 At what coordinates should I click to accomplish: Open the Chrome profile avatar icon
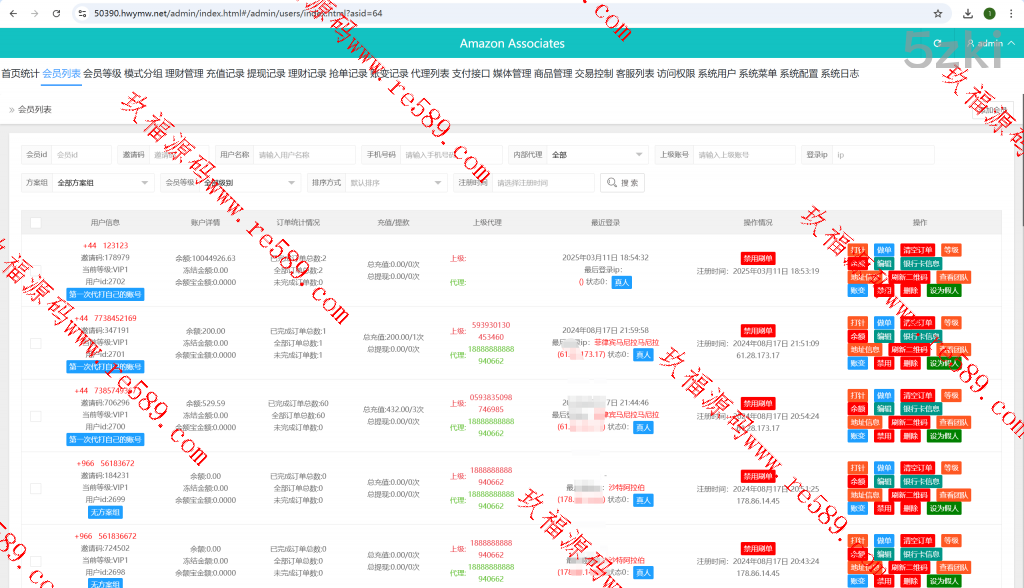990,14
